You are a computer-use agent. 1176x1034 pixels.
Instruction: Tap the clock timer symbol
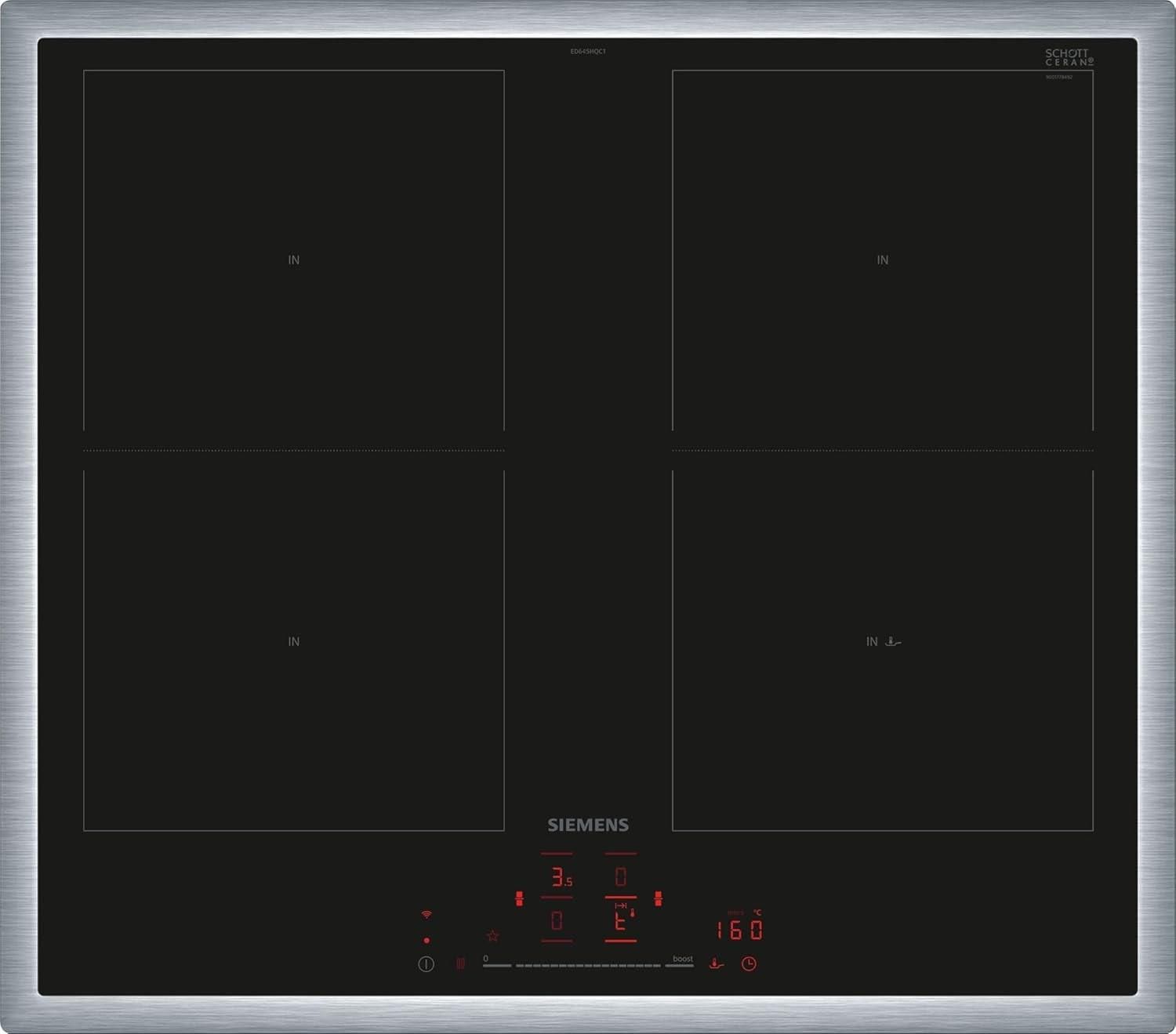(749, 963)
